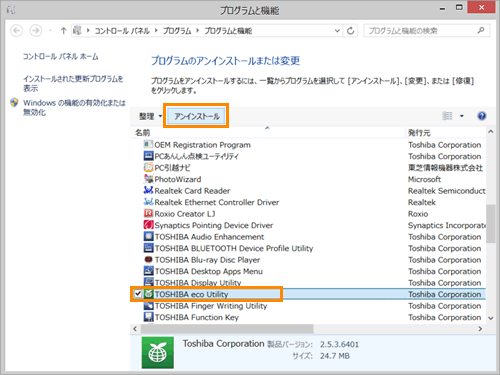Open コントロール パネル ホーム link
The width and height of the screenshot is (500, 375).
tap(60, 56)
